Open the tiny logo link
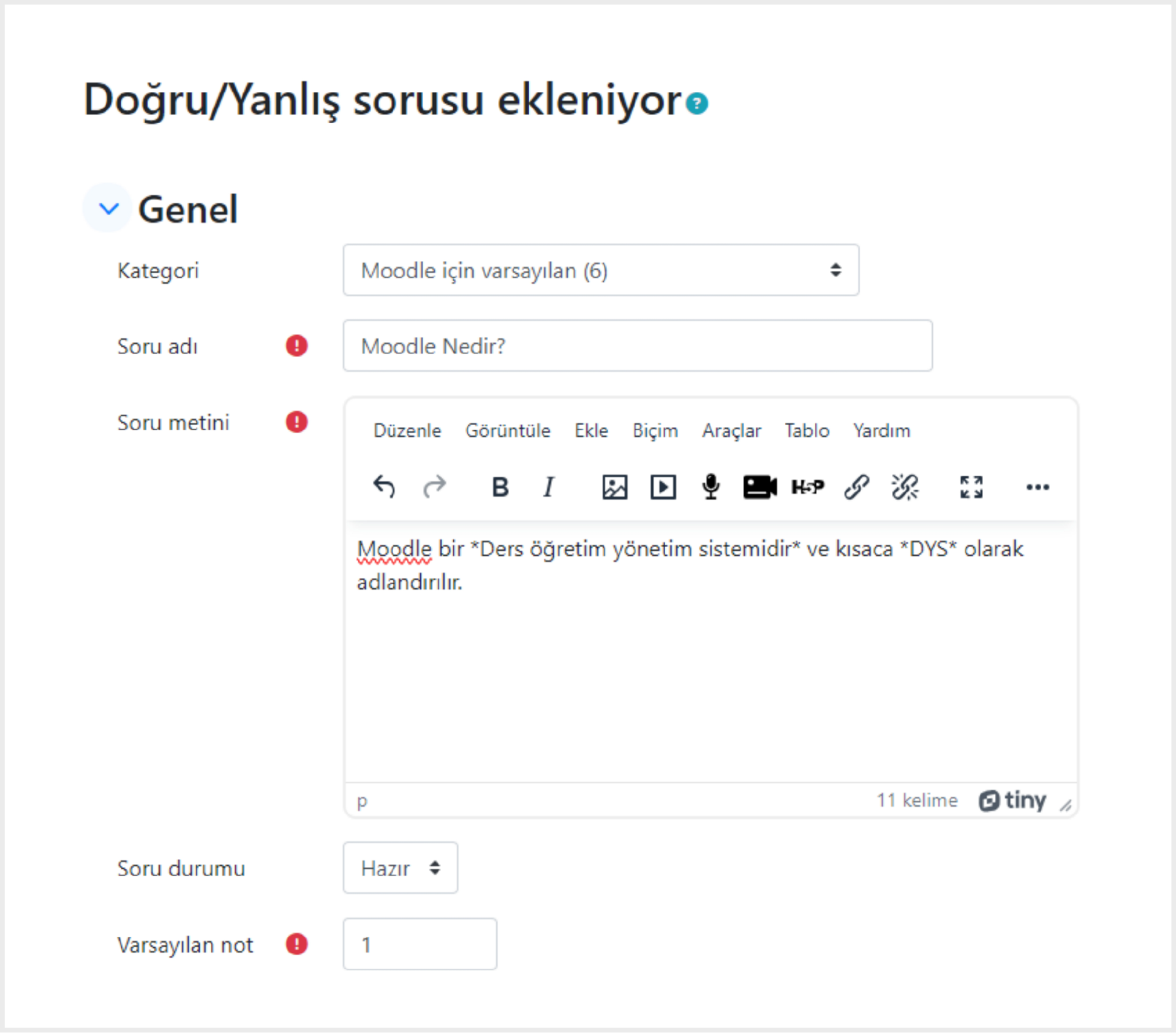This screenshot has width=1176, height=1033. (x=1012, y=800)
